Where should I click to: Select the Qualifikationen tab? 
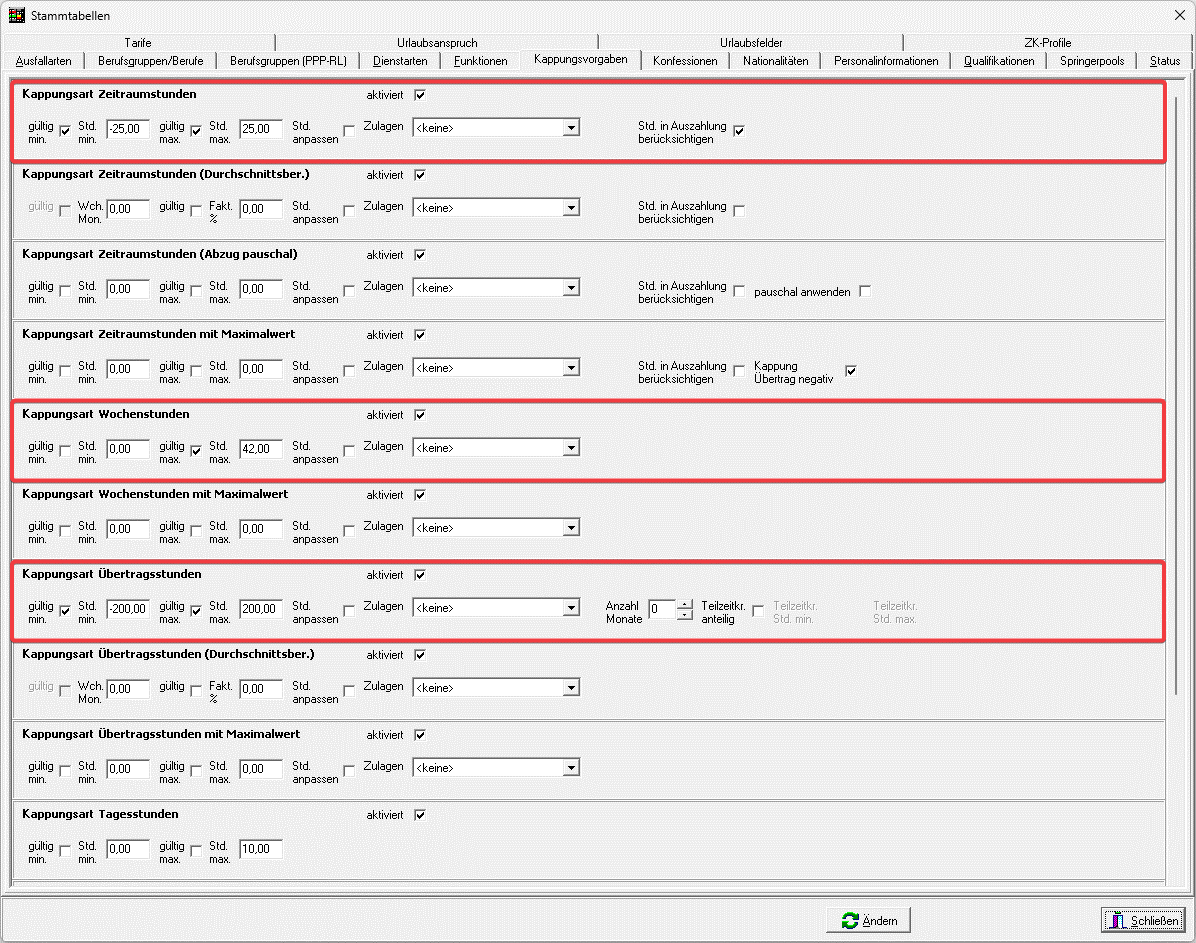click(998, 61)
